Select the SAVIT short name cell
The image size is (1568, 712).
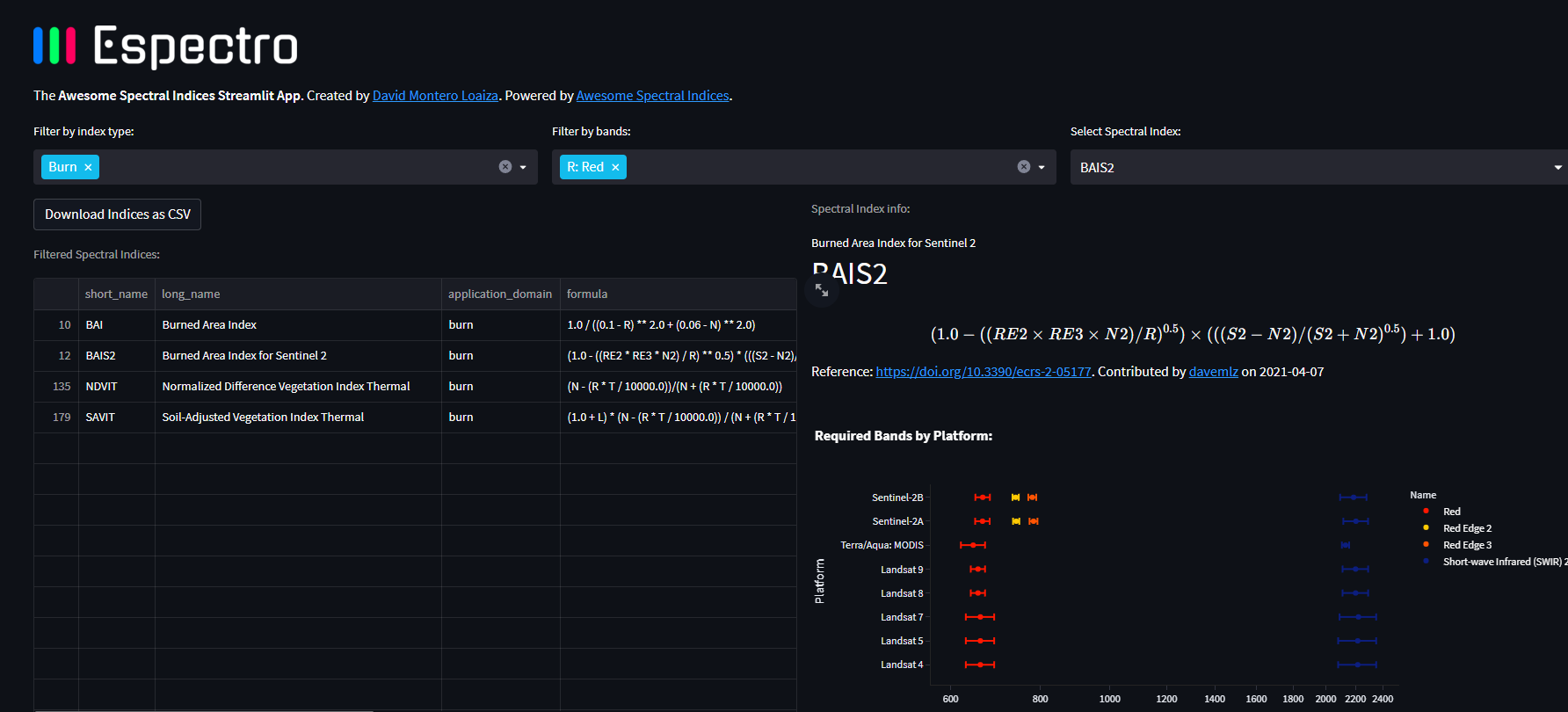pos(117,418)
